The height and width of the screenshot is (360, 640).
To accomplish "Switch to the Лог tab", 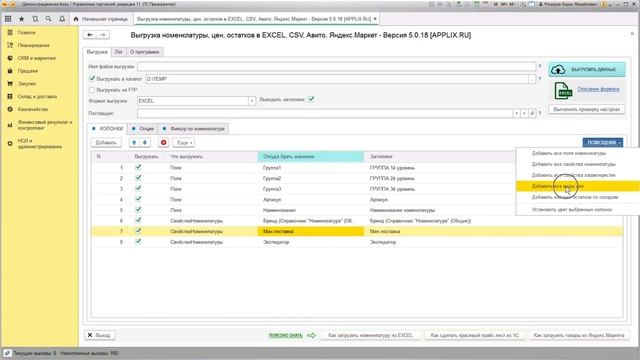I will tap(118, 52).
